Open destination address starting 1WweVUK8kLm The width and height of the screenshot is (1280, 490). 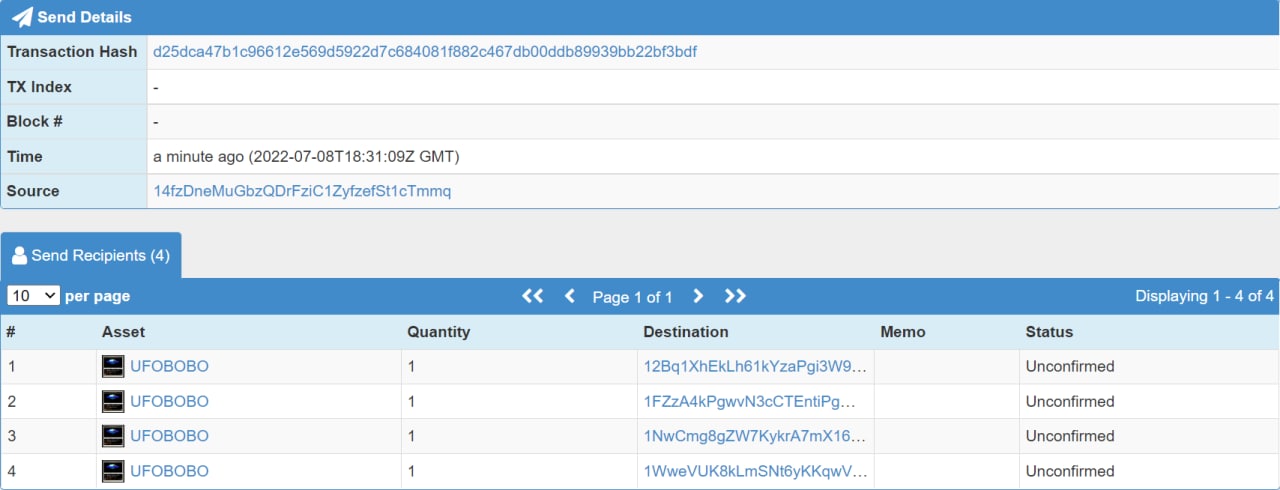(755, 471)
